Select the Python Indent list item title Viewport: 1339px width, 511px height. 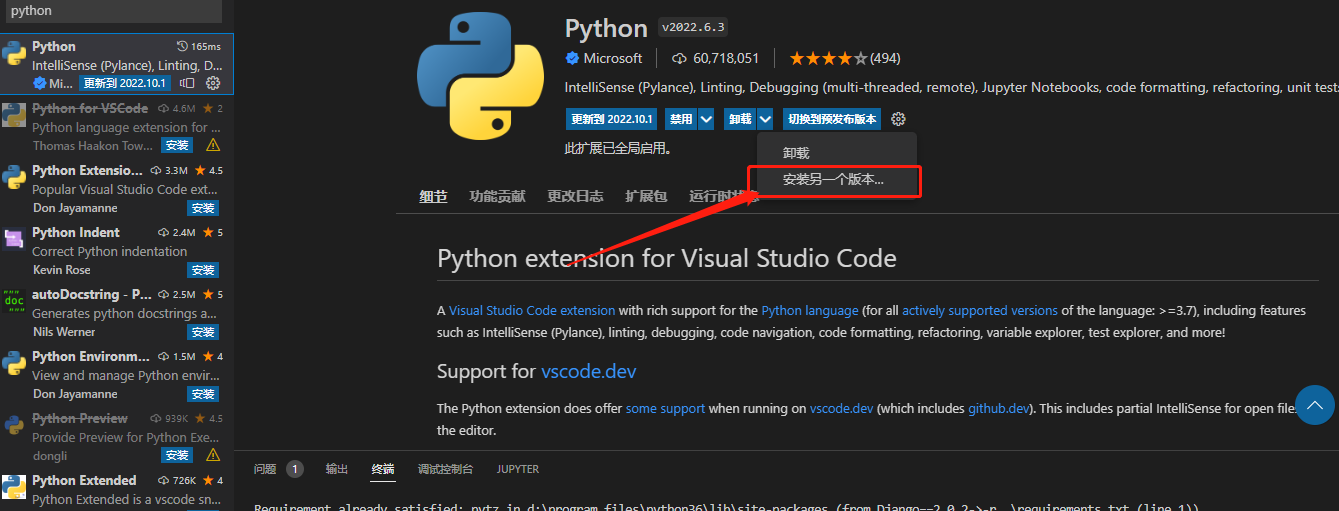tap(76, 232)
